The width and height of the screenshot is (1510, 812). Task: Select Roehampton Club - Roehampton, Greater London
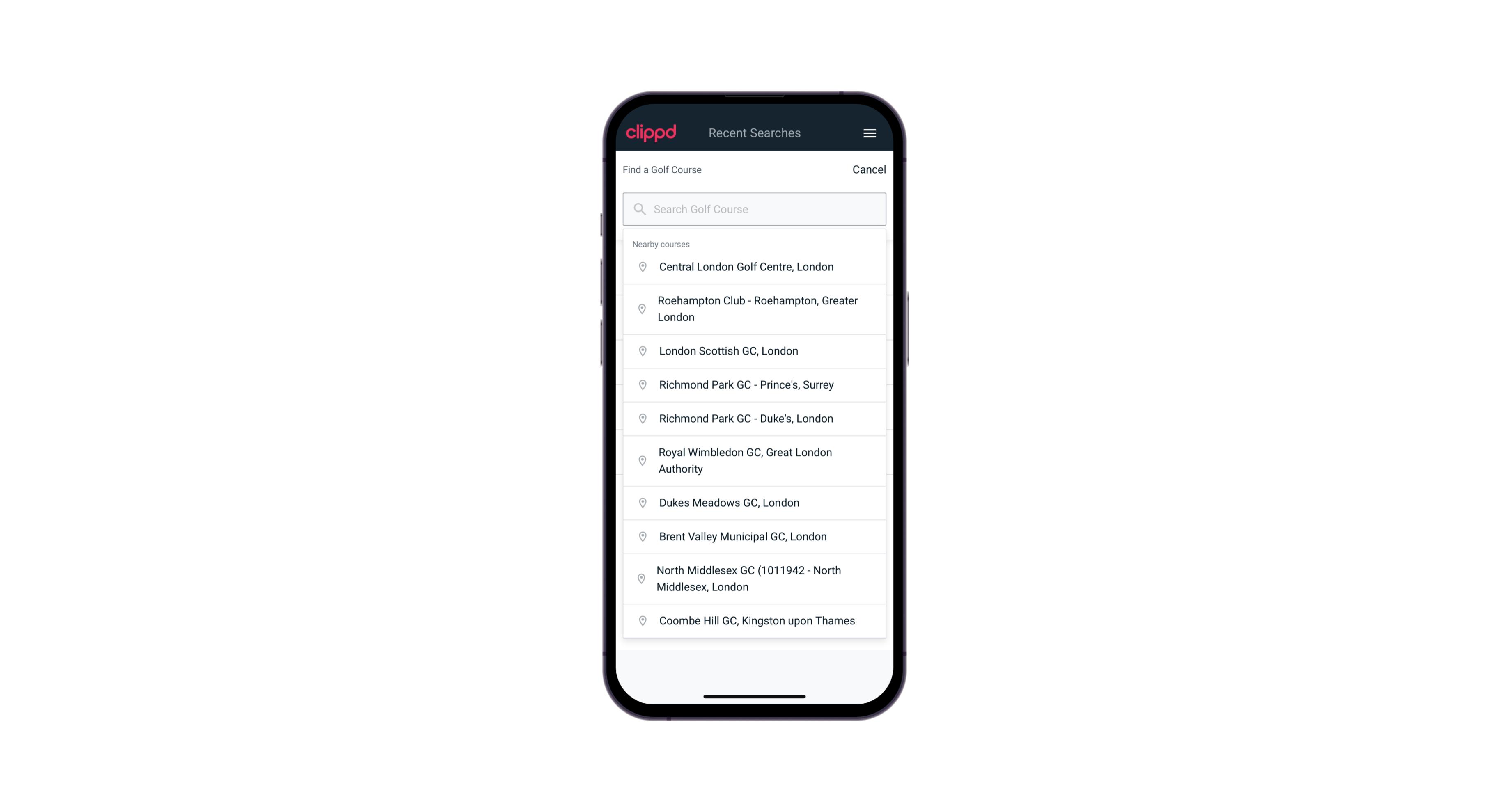(x=754, y=308)
